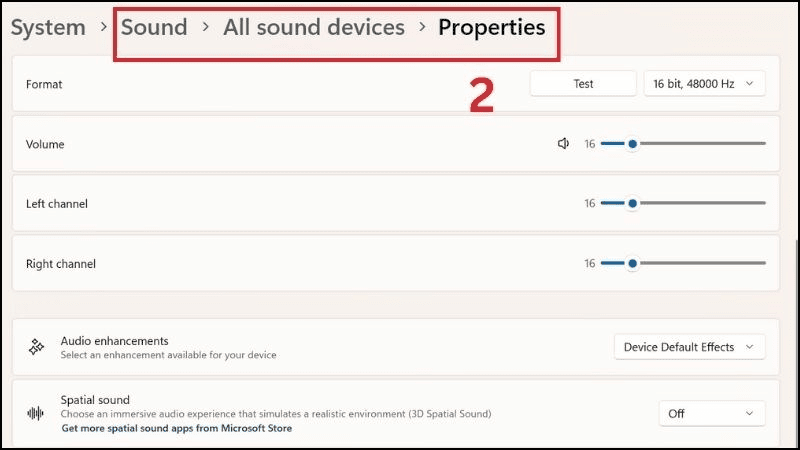Expand the Device Default Effects dropdown
Screen dimensions: 800x450
(x=688, y=347)
